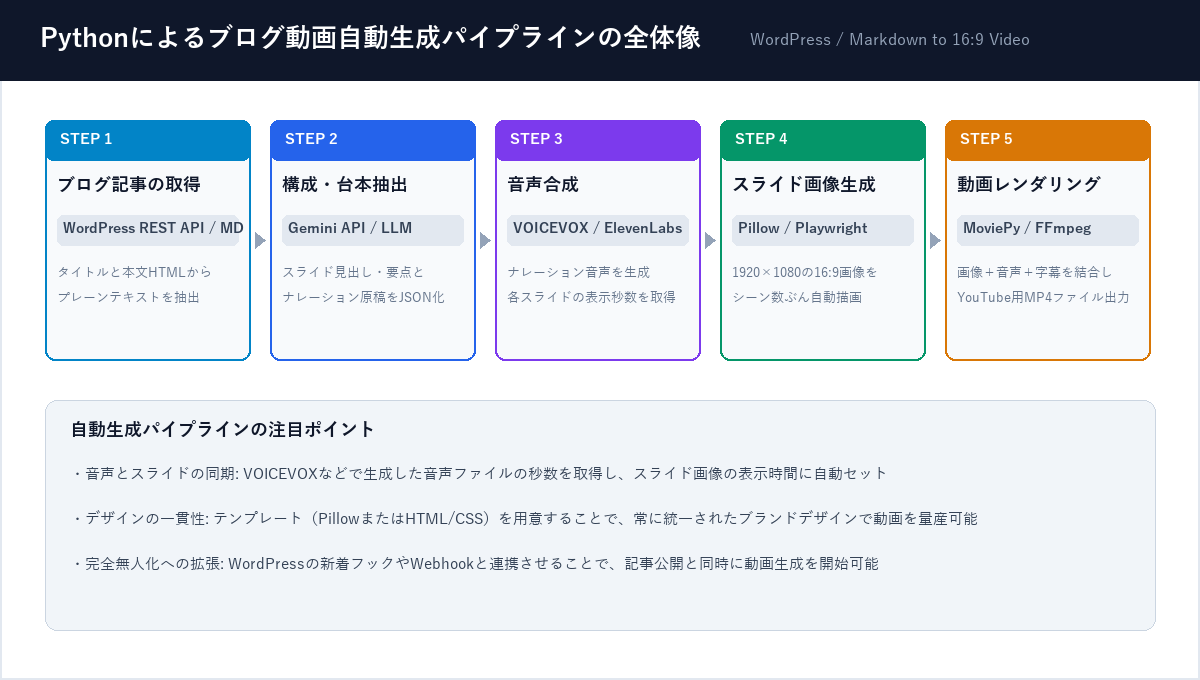Click the main title about the Python blog video pipeline

[370, 38]
